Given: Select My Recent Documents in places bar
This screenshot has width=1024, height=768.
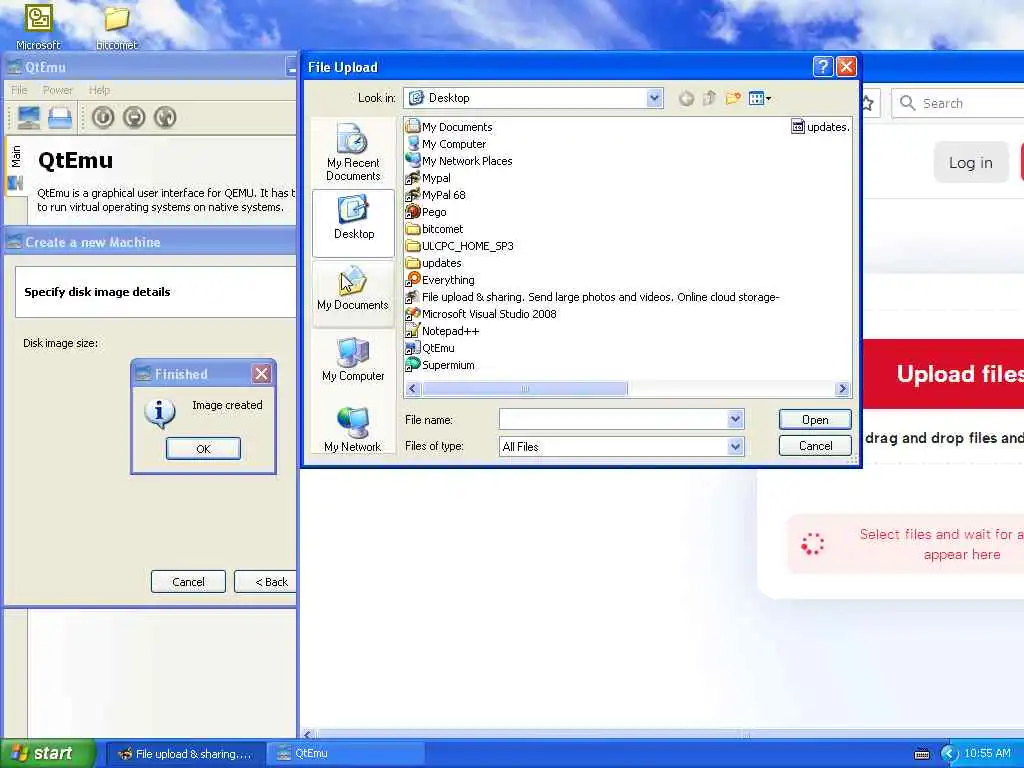Looking at the screenshot, I should point(353,152).
